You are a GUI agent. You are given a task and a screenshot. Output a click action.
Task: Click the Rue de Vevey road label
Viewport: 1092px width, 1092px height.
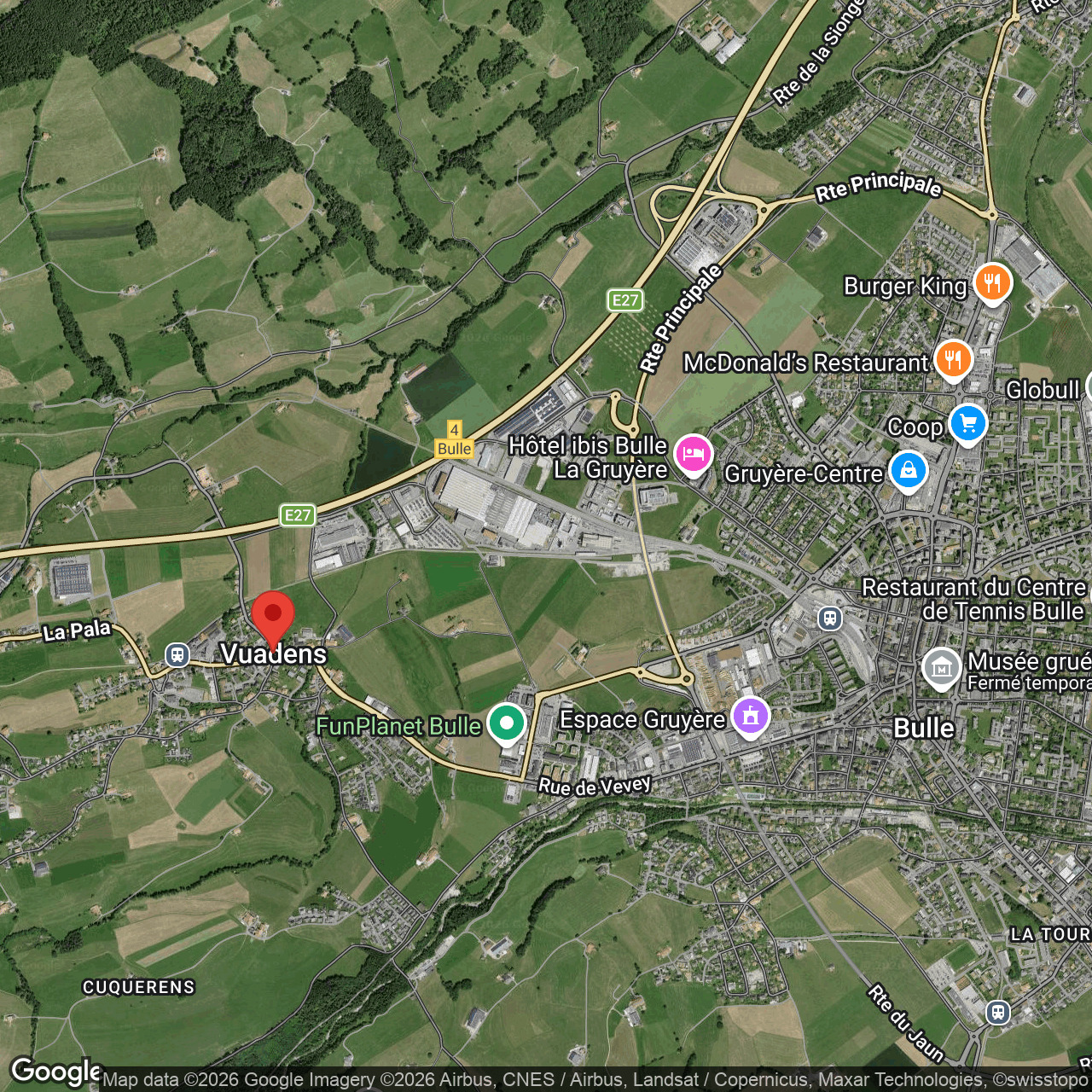coord(595,786)
